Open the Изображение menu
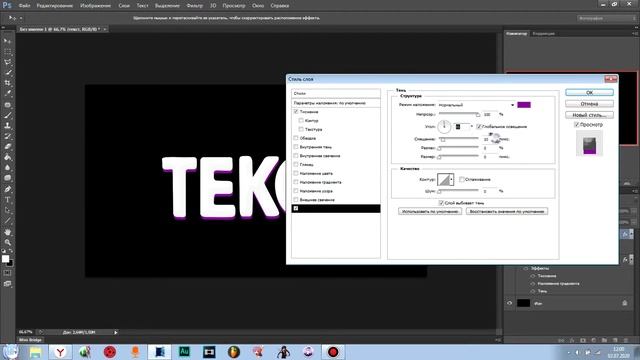The width and height of the screenshot is (640, 360). pos(96,6)
